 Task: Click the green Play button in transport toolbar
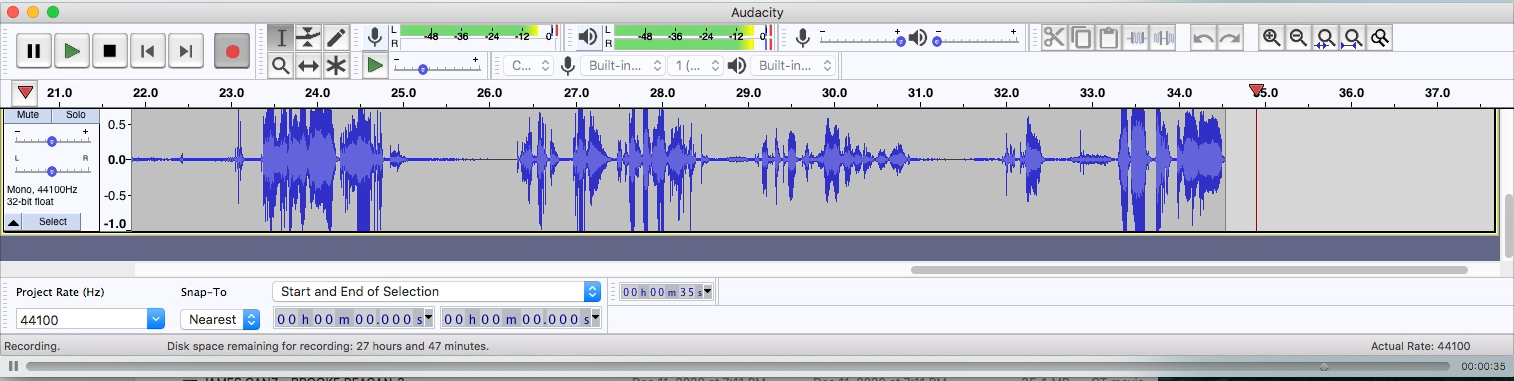click(x=72, y=51)
